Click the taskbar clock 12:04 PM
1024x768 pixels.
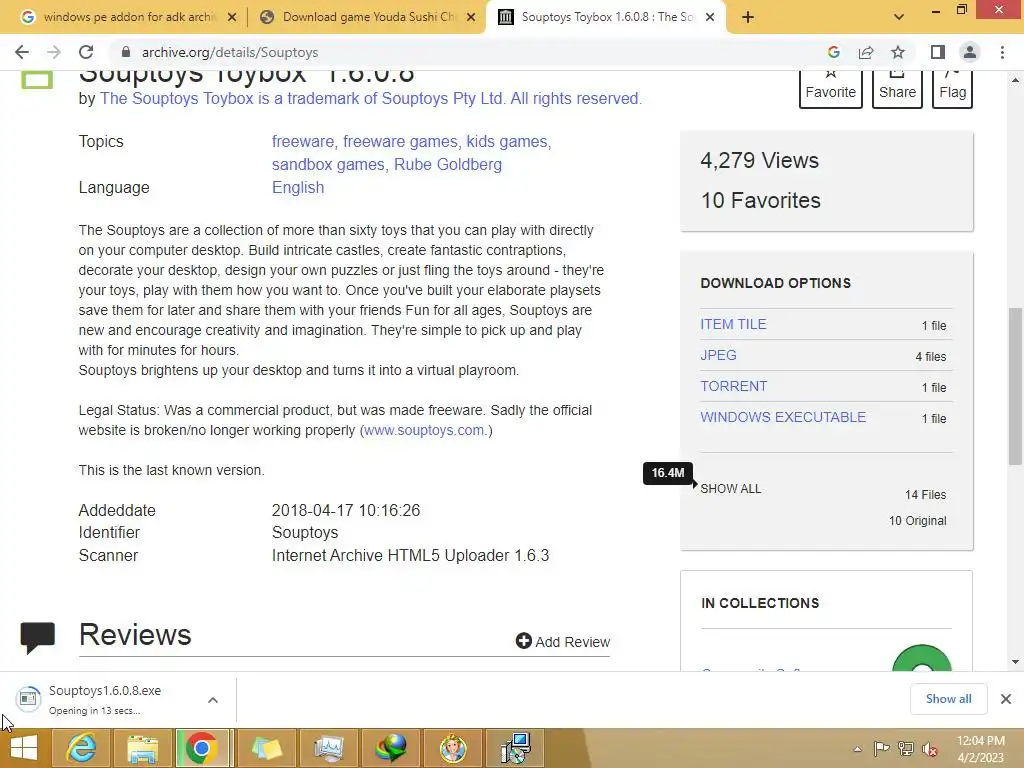click(981, 741)
